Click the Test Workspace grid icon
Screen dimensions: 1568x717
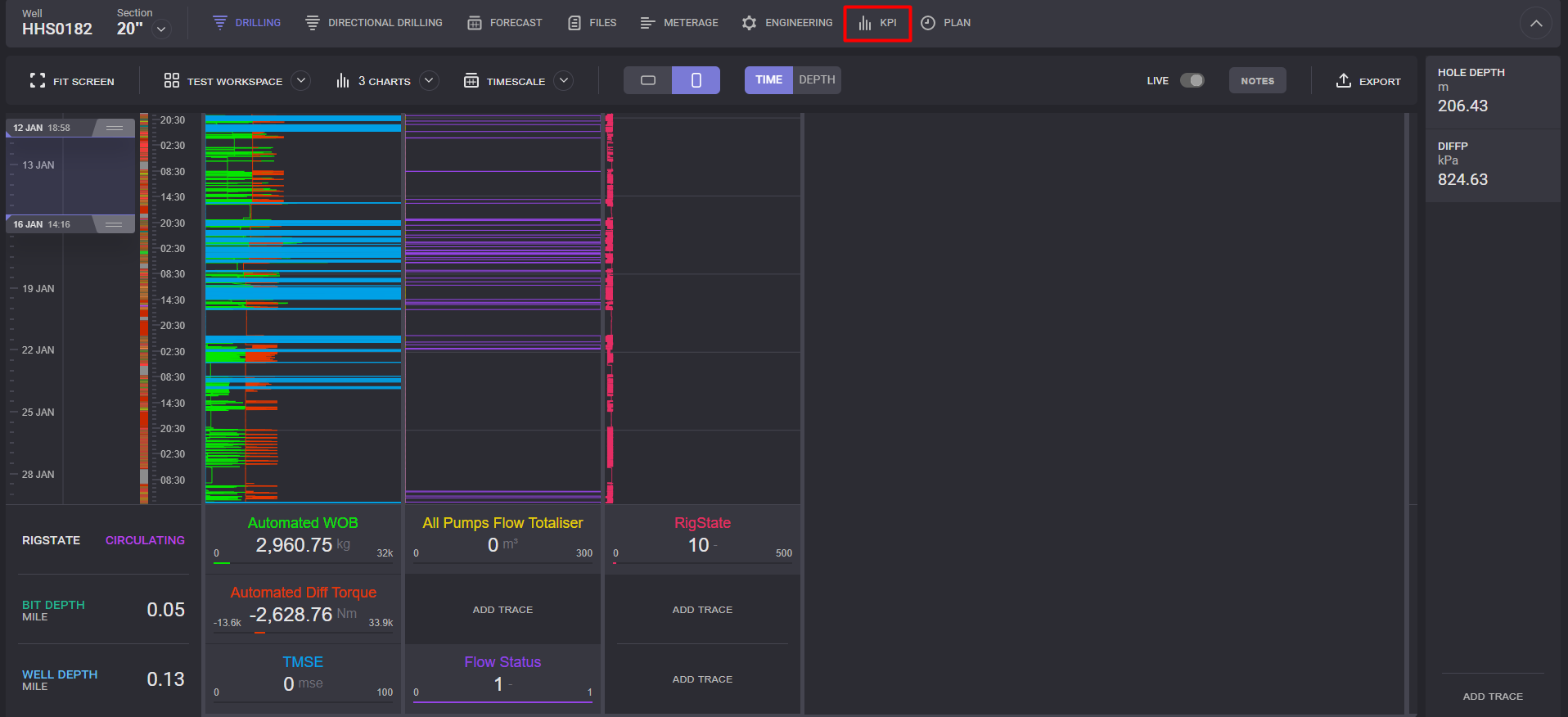pos(172,80)
